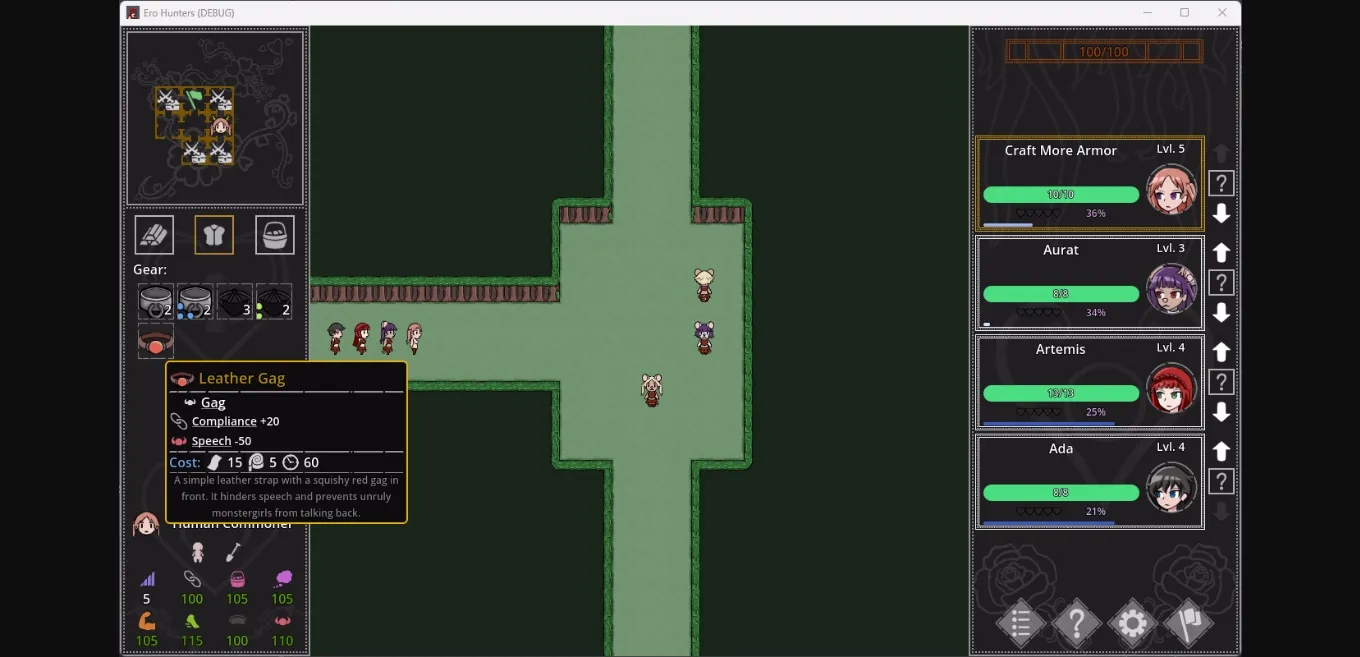
Task: Select the Leather Gag gear item
Action: [154, 340]
